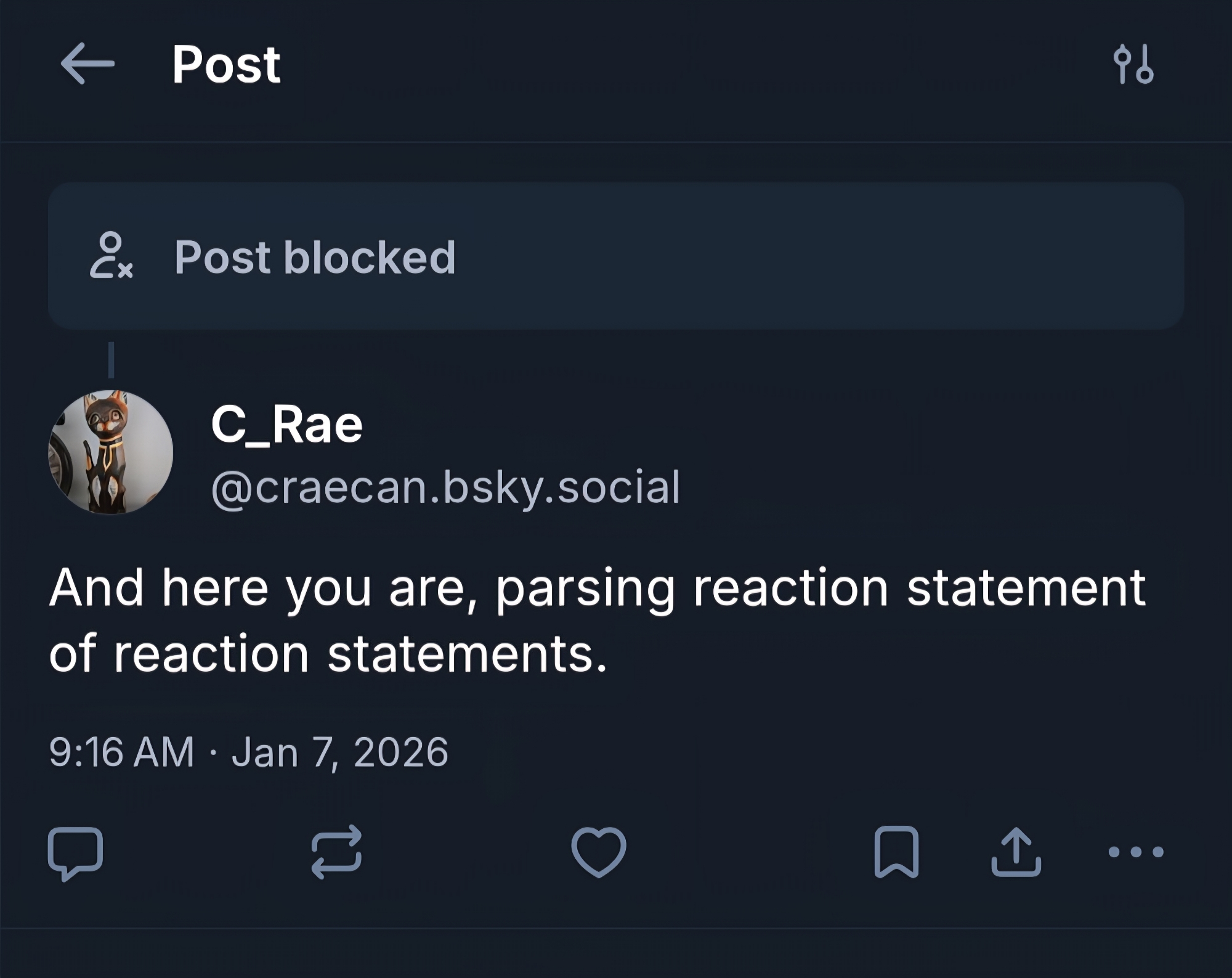Open the three-dot more options menu
Screen dimensions: 1232x978
1135,852
